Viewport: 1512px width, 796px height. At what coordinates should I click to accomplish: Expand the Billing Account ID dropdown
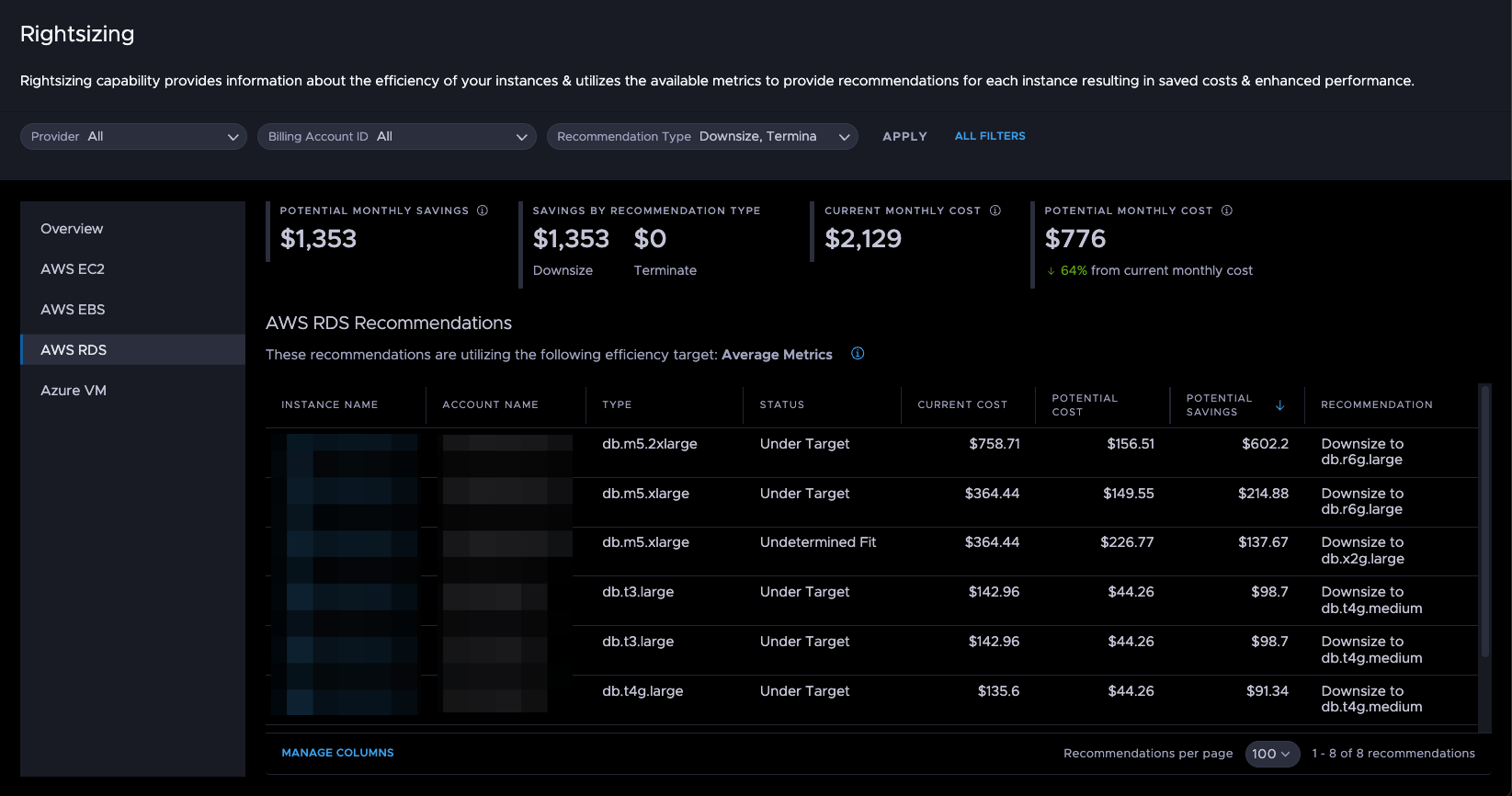pos(397,137)
